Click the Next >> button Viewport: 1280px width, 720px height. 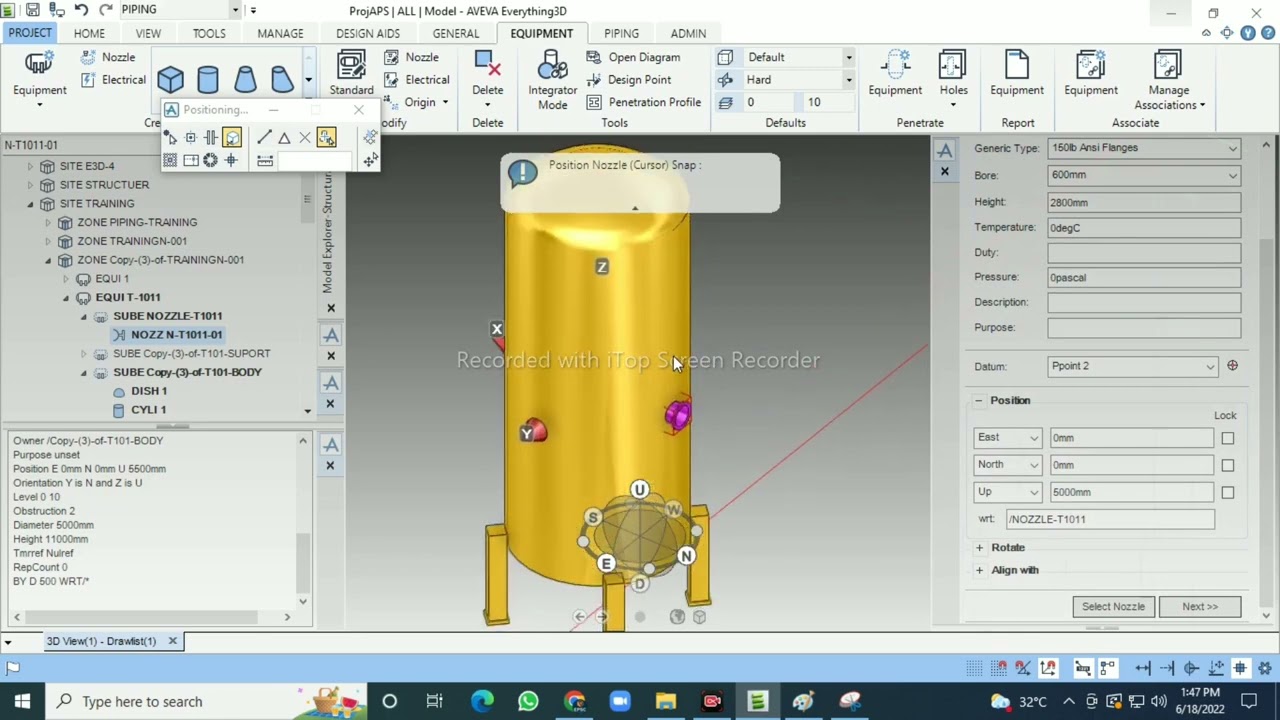[1200, 607]
